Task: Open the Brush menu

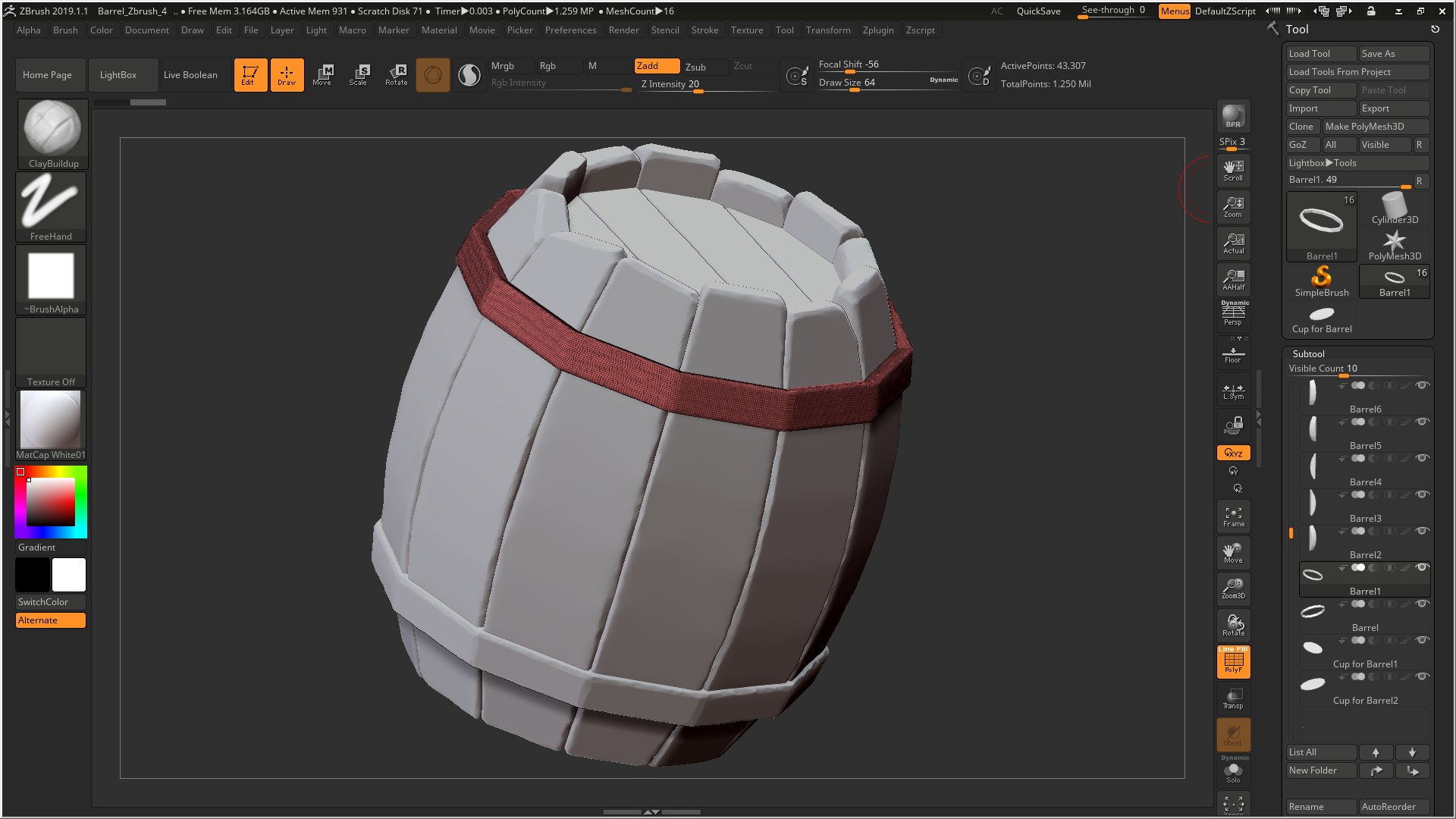Action: tap(65, 30)
